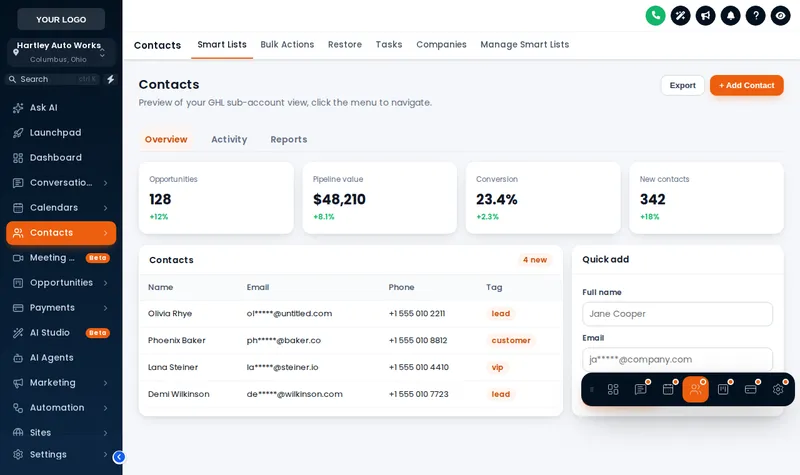Open the Olivia Rhye contact row
Image resolution: width=800 pixels, height=475 pixels.
click(351, 314)
